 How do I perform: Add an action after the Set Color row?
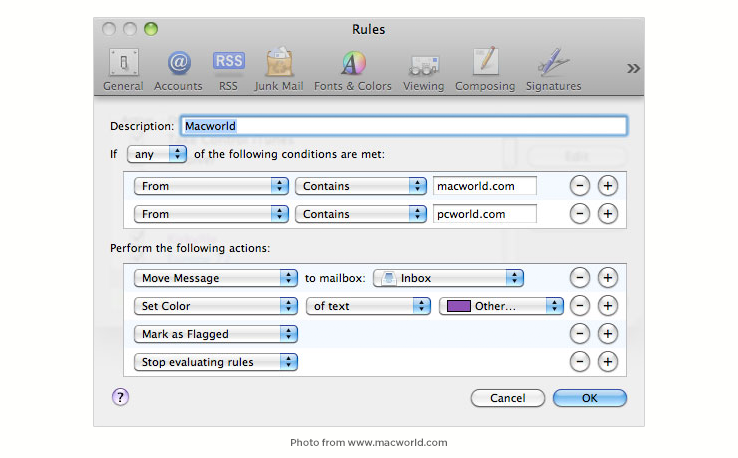pyautogui.click(x=608, y=306)
